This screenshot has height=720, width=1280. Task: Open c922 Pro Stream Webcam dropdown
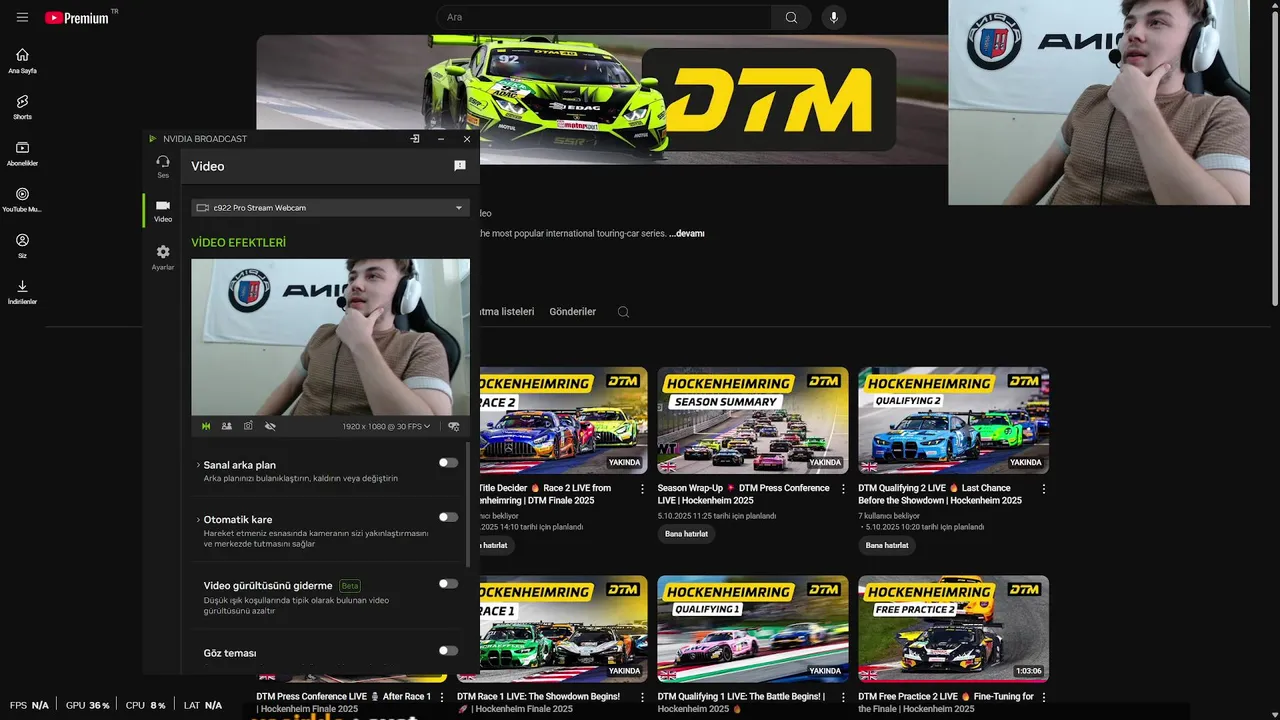pyautogui.click(x=330, y=208)
